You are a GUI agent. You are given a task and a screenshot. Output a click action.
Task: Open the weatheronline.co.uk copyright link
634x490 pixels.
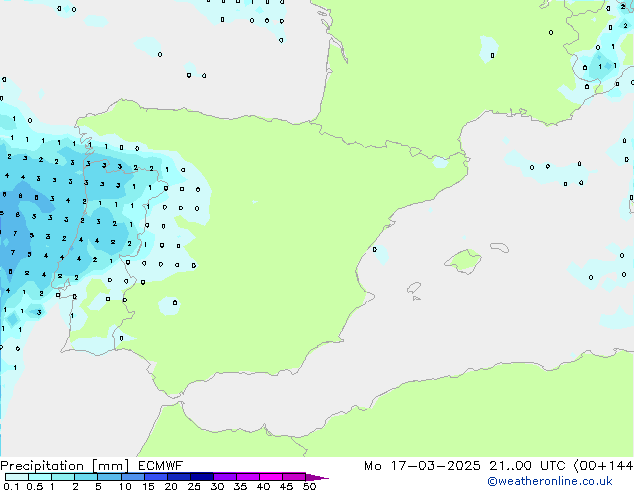pyautogui.click(x=549, y=481)
